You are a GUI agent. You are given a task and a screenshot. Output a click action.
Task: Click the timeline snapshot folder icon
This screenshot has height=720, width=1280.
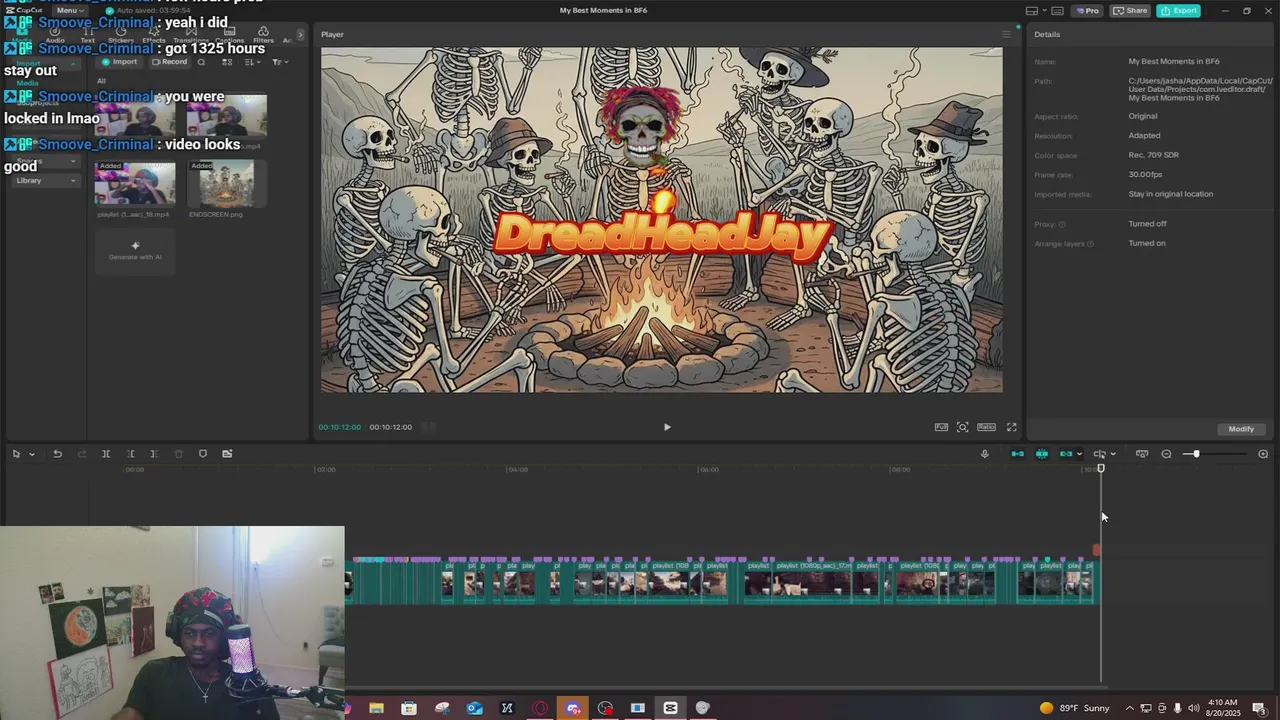[227, 454]
